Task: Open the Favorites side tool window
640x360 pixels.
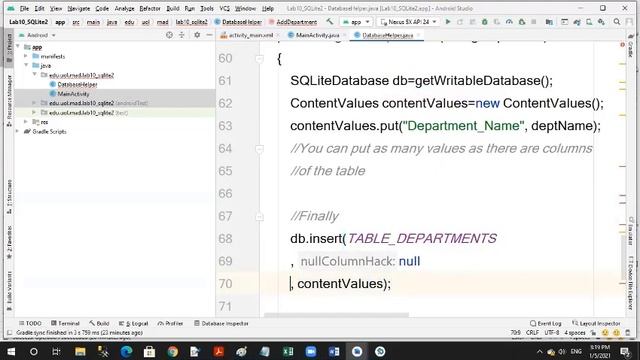Action: pos(9,241)
